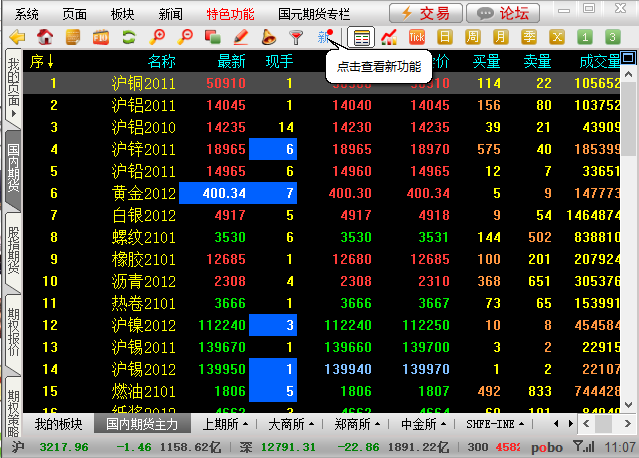Image resolution: width=639 pixels, height=458 pixels.
Task: Toggle the daily (日) period button
Action: pos(444,37)
